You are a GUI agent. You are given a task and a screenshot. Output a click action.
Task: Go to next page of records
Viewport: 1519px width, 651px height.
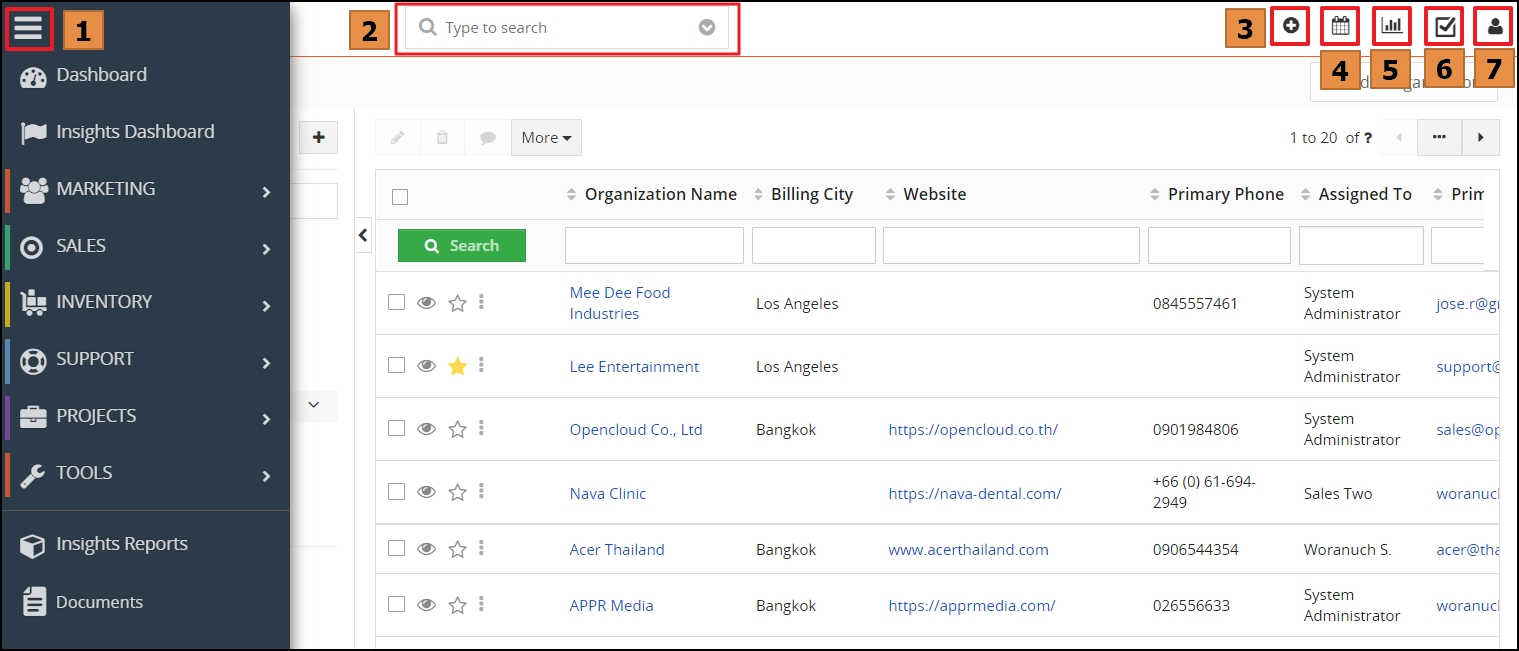coord(1481,138)
